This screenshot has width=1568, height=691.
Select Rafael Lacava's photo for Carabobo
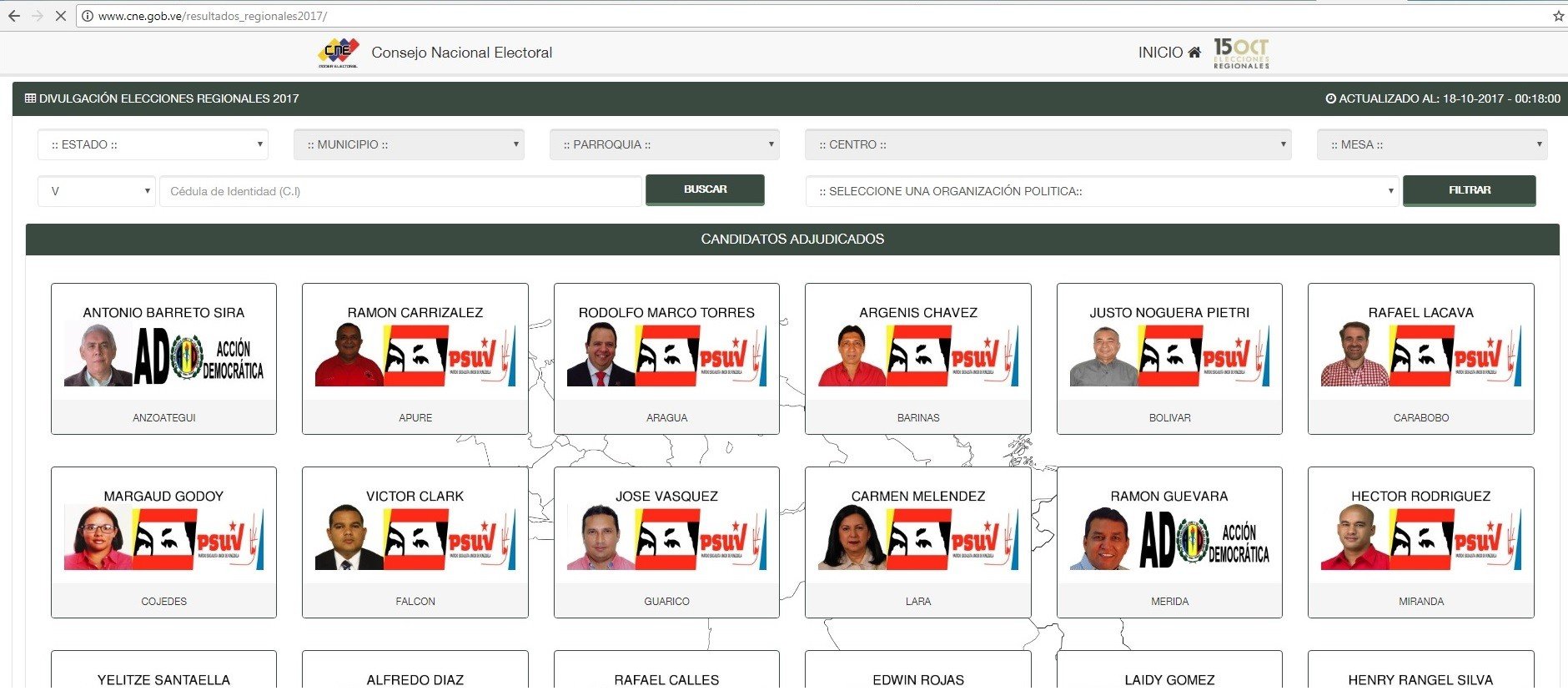tap(1354, 356)
